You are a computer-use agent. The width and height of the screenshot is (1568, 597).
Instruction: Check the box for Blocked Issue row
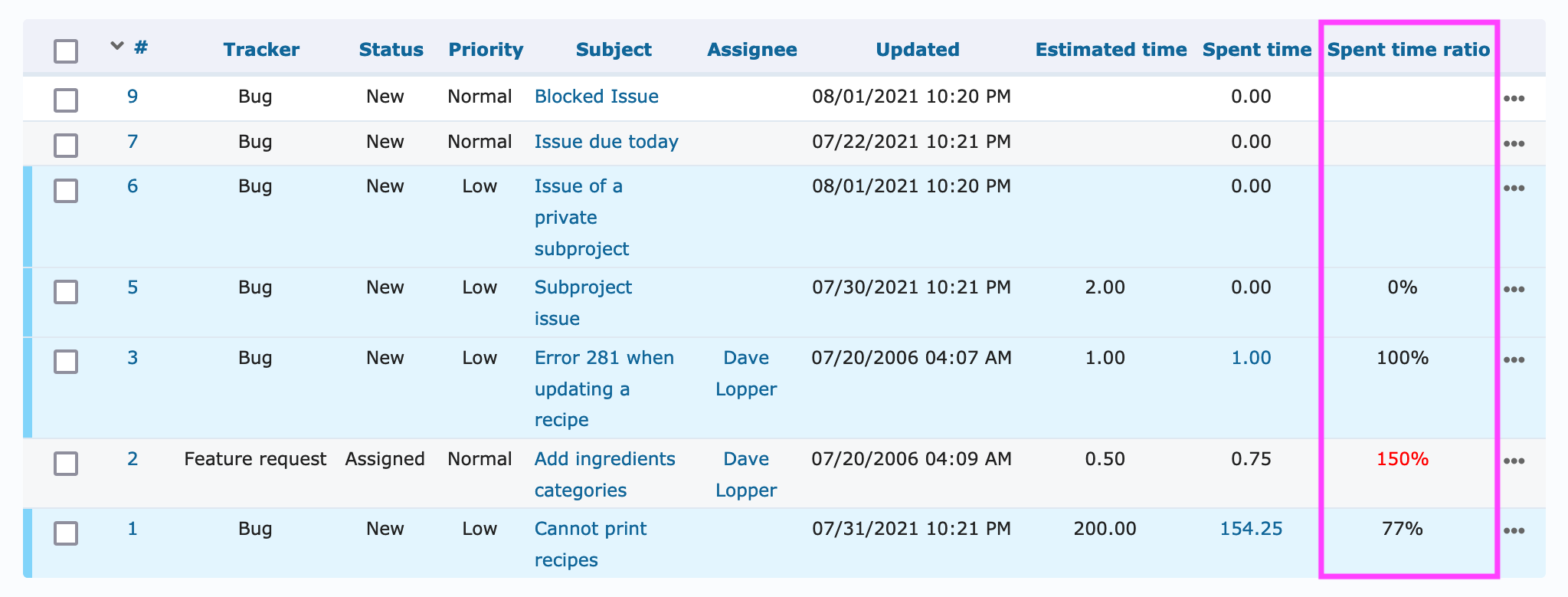click(x=66, y=100)
